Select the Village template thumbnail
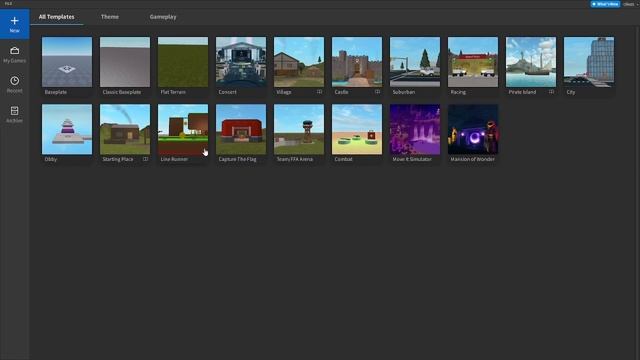The width and height of the screenshot is (640, 360). tap(299, 62)
